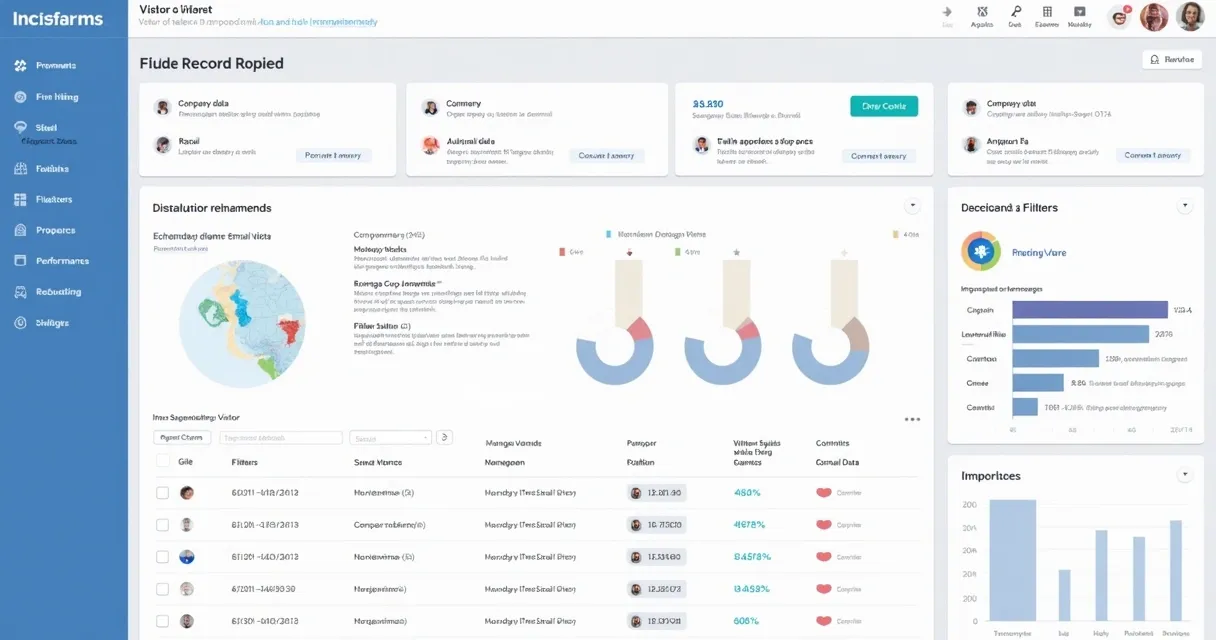Click the Angaort Fa avatar
Viewport: 1216px width, 640px height.
970,145
